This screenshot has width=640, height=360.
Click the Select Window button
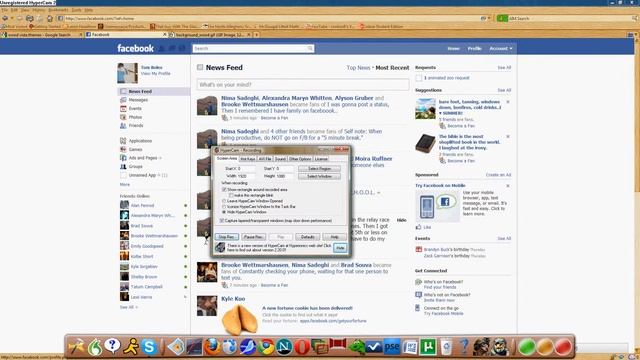(319, 177)
